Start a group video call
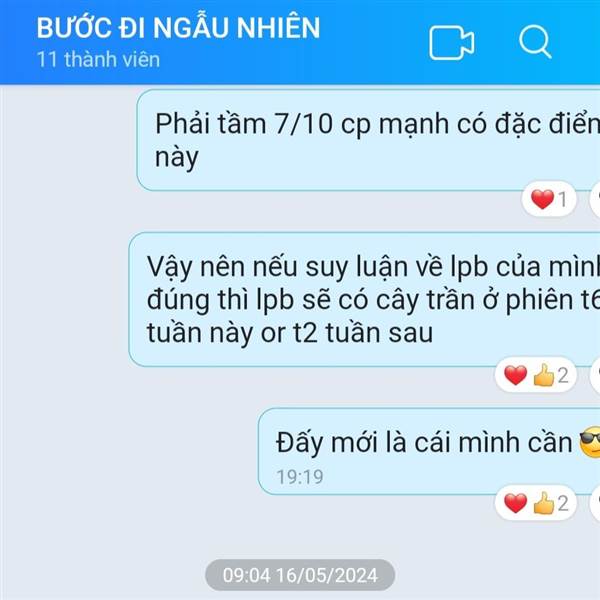This screenshot has height=600, width=600. [x=452, y=43]
